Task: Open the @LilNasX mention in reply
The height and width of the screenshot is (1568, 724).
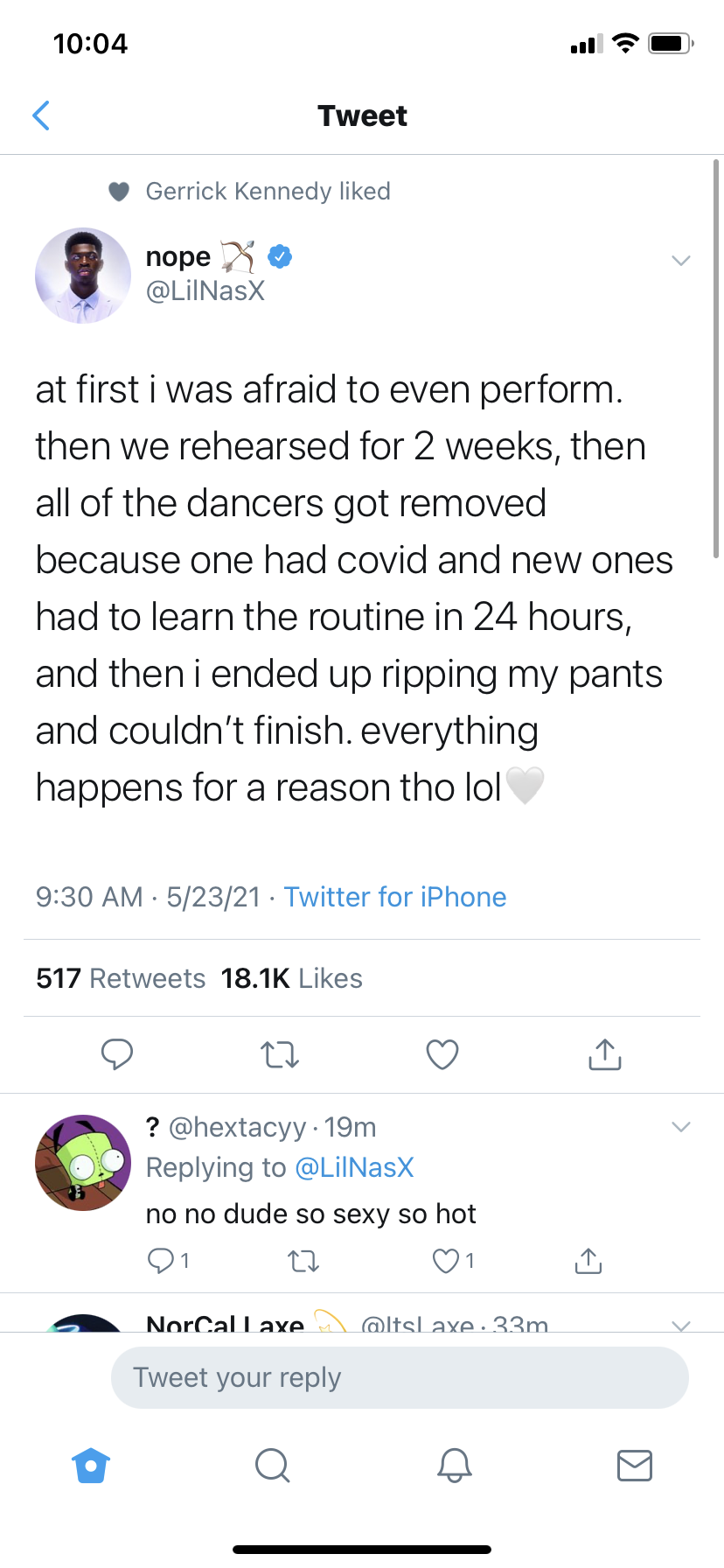Action: 354,1167
